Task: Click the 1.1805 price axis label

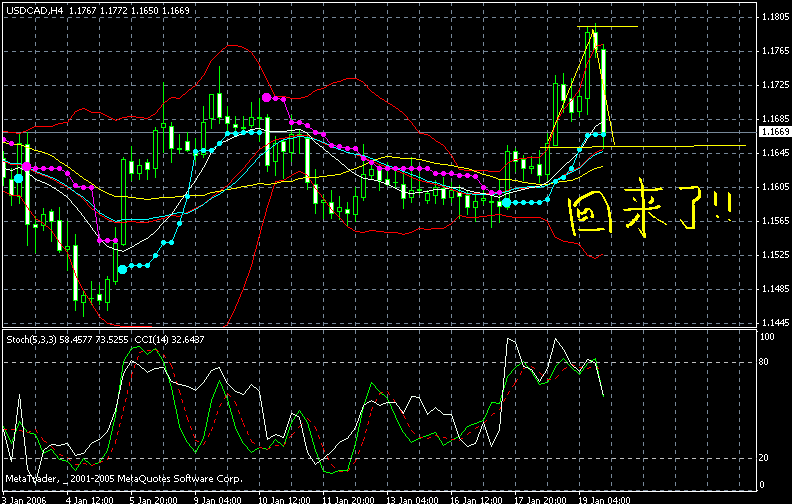Action: click(775, 17)
